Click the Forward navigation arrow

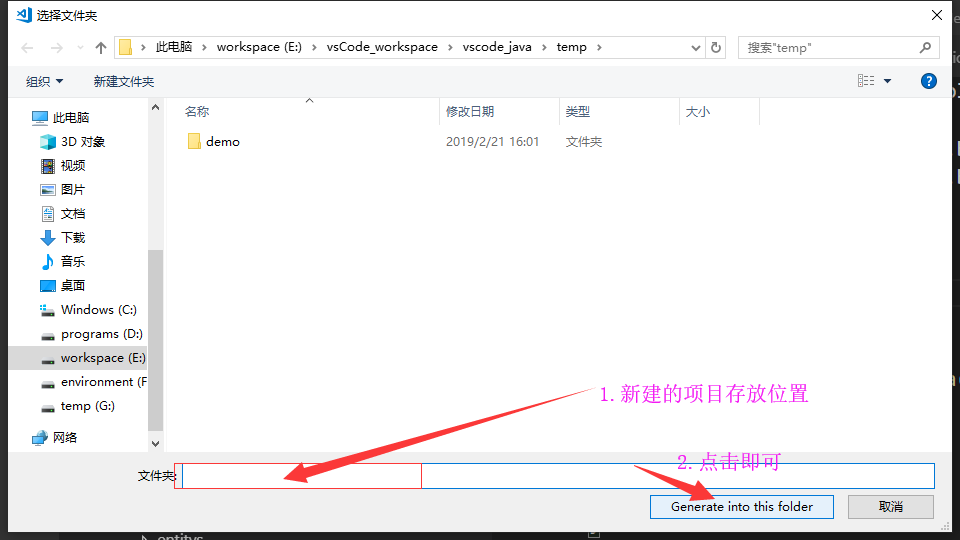56,48
